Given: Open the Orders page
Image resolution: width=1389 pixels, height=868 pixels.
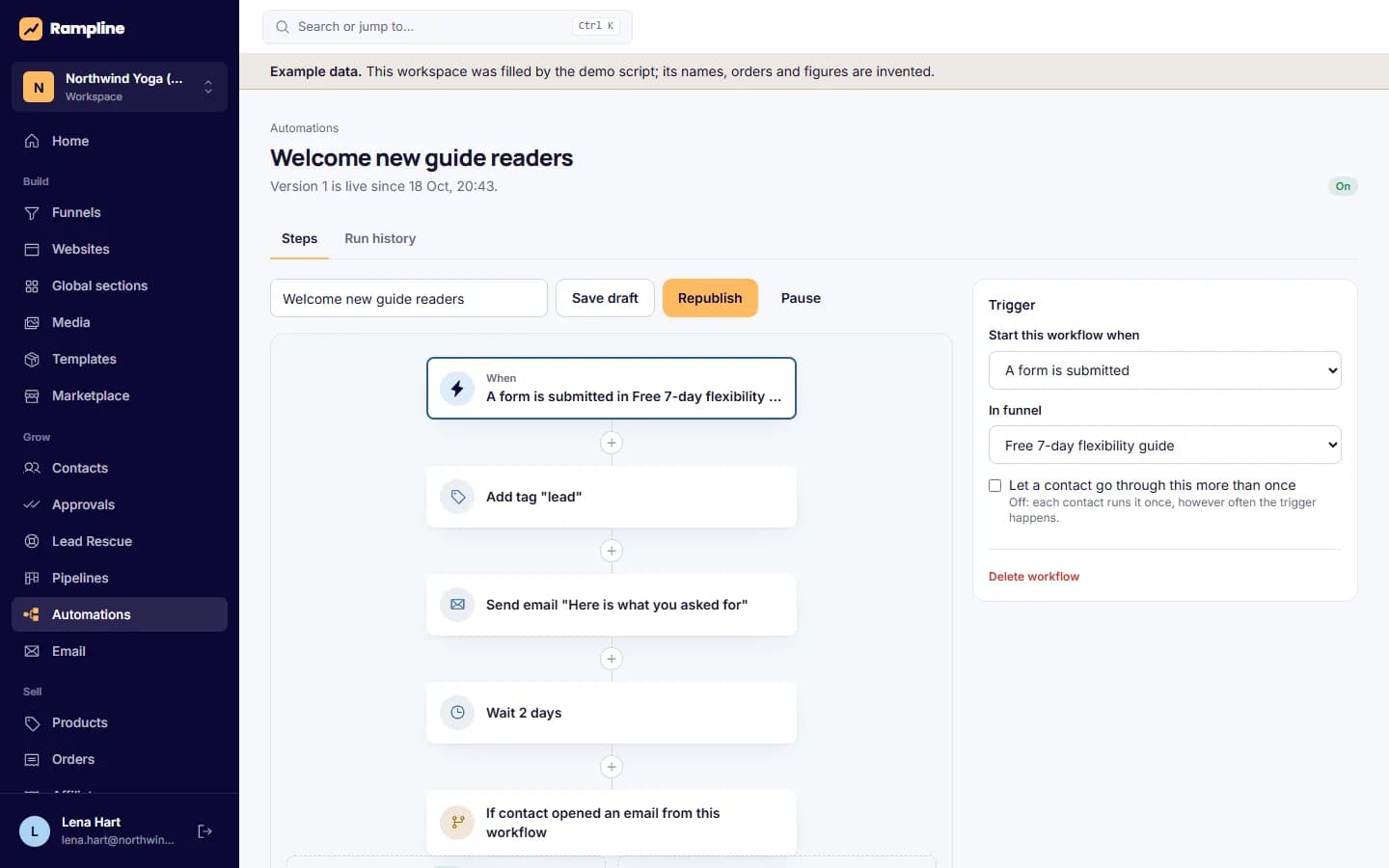Looking at the screenshot, I should click(120, 759).
